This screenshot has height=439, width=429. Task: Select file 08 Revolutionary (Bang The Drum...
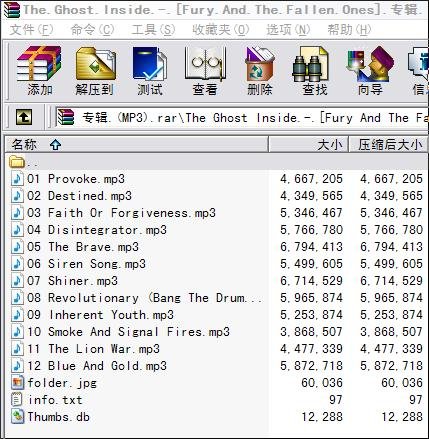145,298
